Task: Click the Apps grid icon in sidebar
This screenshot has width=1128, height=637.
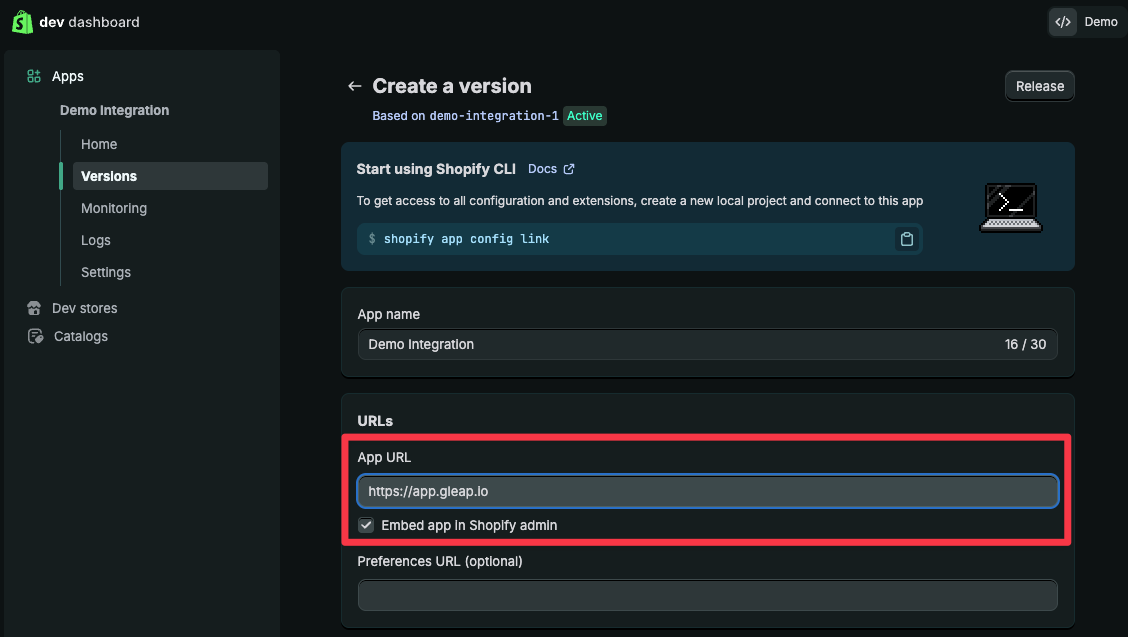Action: click(x=34, y=76)
